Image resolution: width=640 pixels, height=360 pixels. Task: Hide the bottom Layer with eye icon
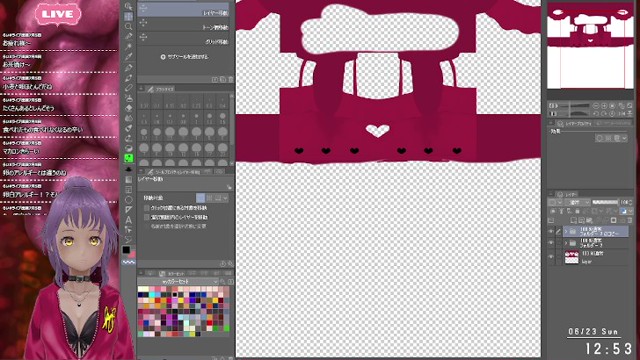pyautogui.click(x=551, y=257)
